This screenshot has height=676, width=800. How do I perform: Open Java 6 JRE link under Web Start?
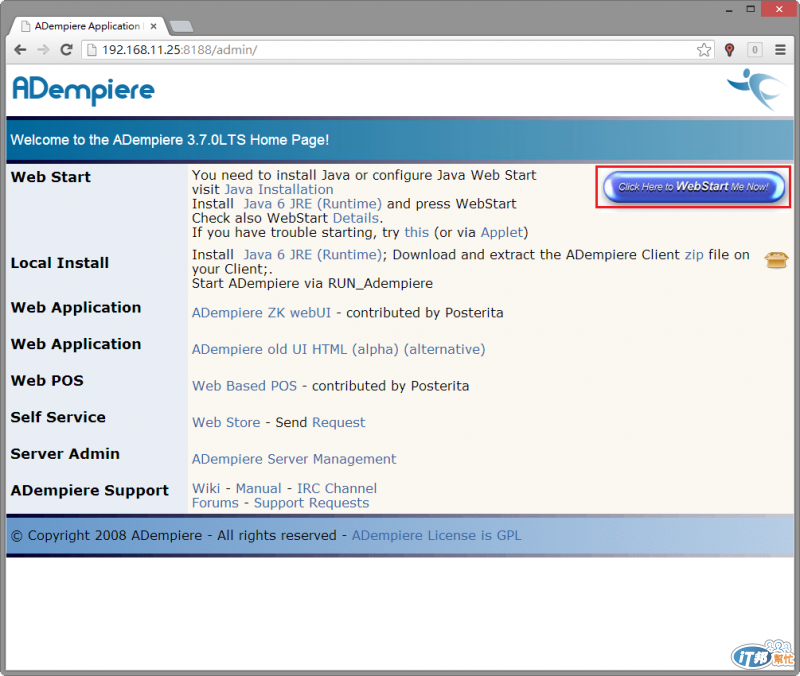coord(312,204)
